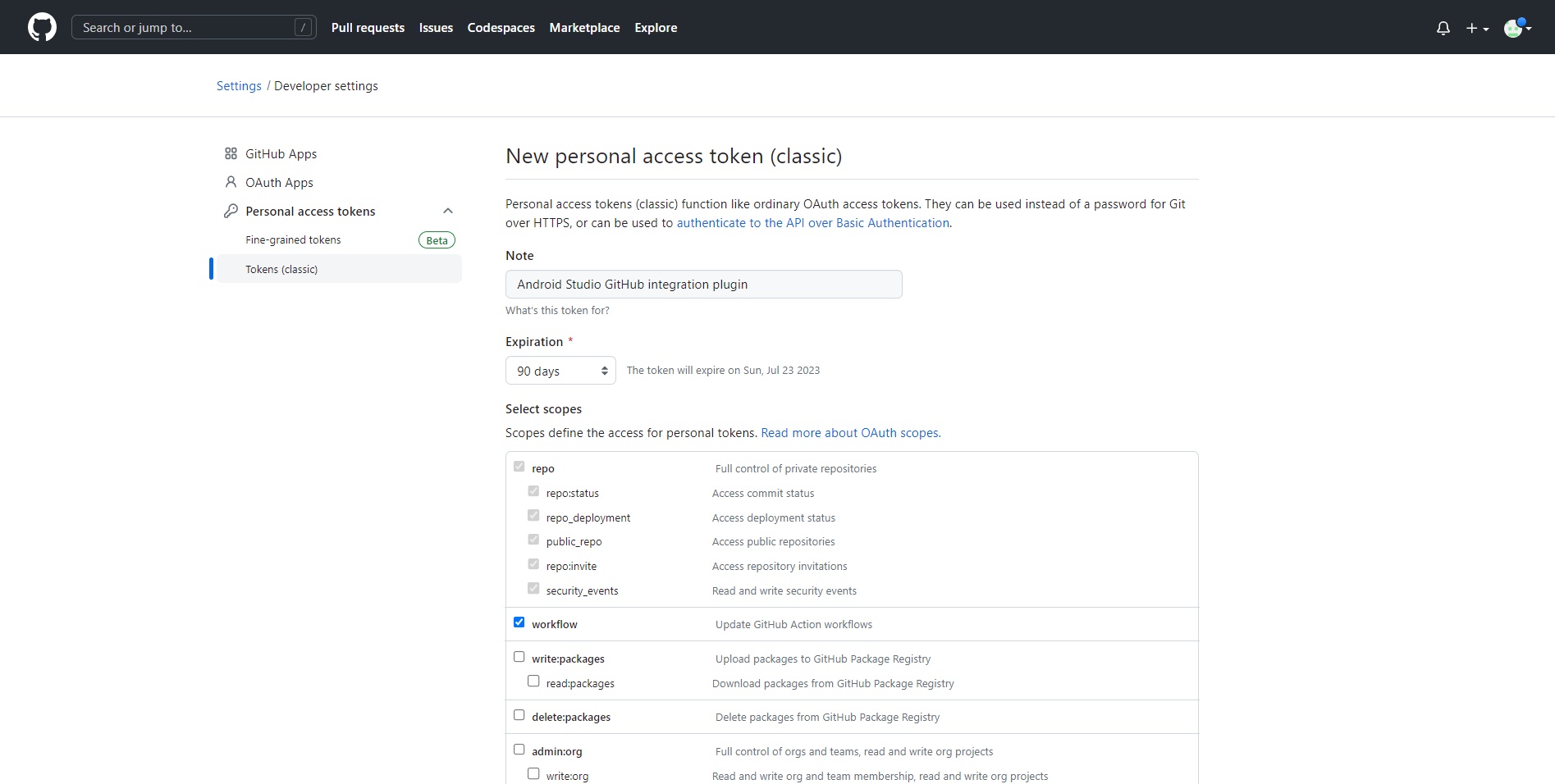This screenshot has width=1555, height=784.
Task: Enable the write:packages checkbox
Action: click(519, 657)
